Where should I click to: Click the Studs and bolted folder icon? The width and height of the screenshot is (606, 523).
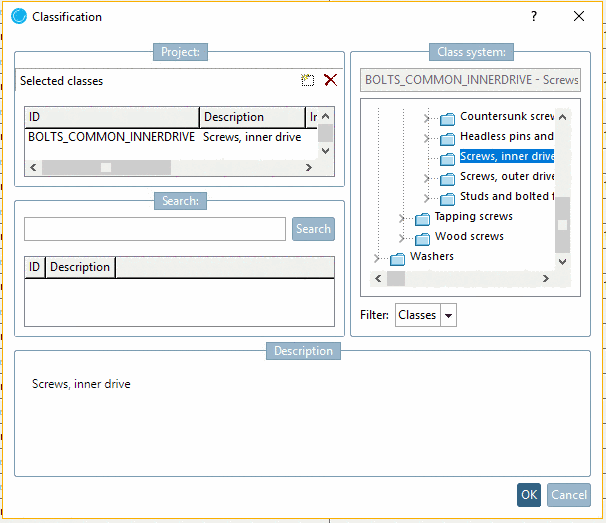448,198
